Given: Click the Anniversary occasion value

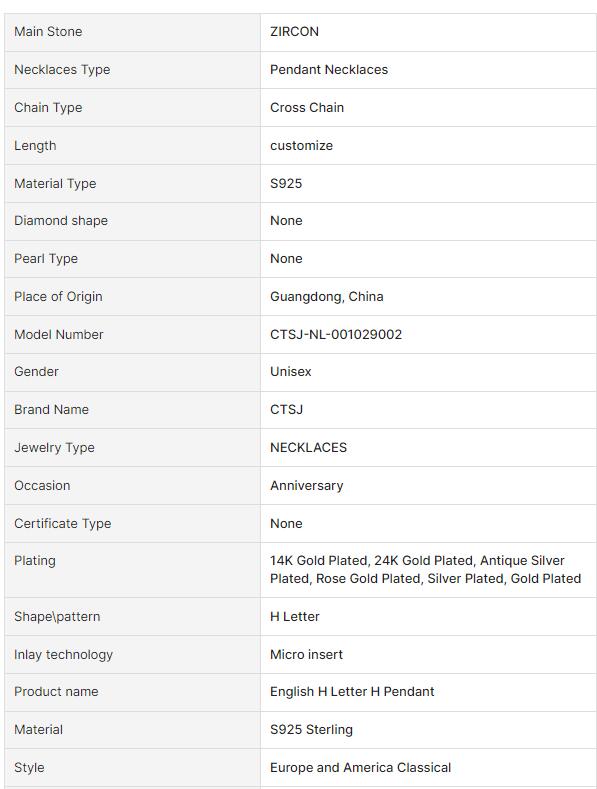Looking at the screenshot, I should 307,486.
